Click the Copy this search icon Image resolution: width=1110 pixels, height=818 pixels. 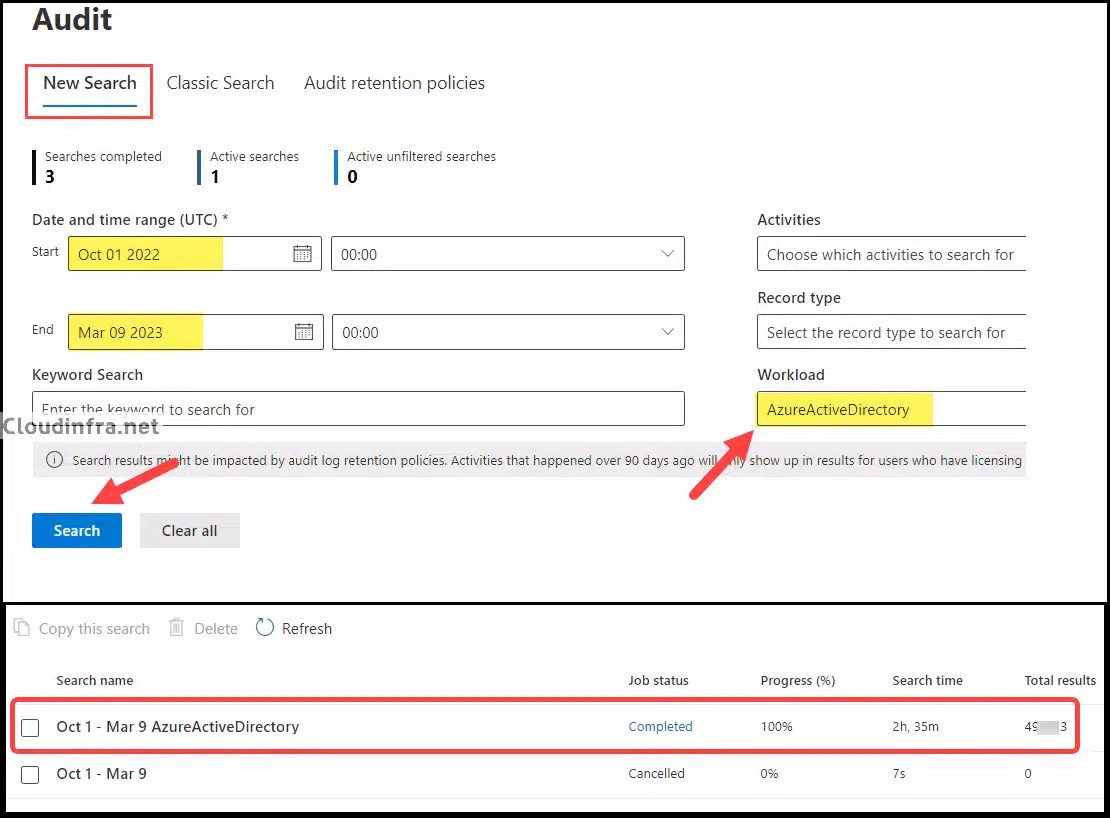coord(22,628)
